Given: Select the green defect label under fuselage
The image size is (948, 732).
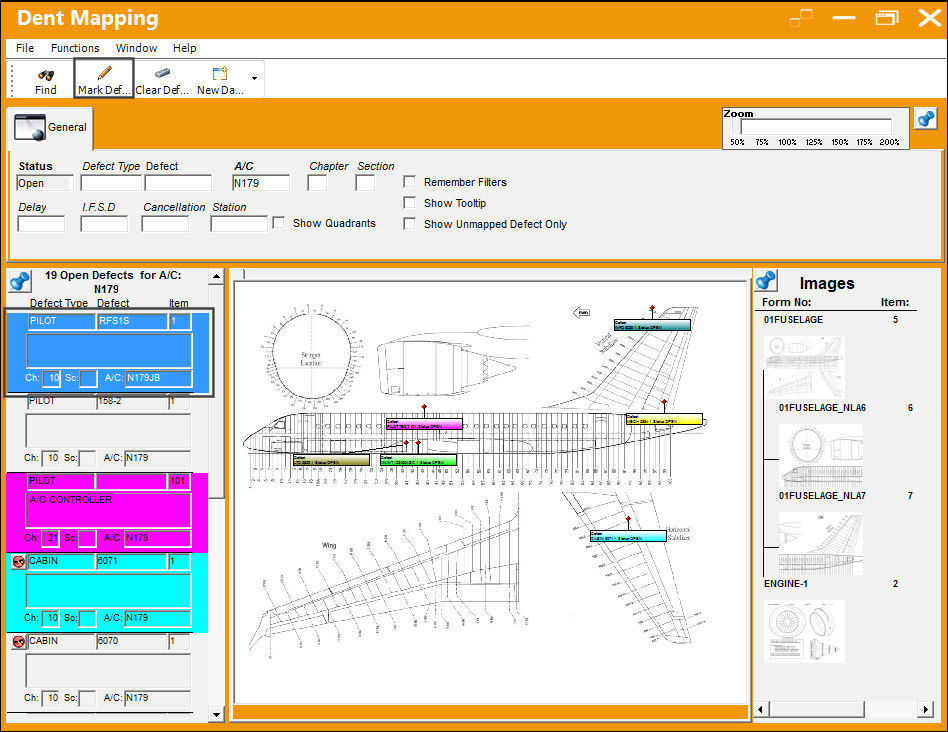Looking at the screenshot, I should click(x=418, y=460).
